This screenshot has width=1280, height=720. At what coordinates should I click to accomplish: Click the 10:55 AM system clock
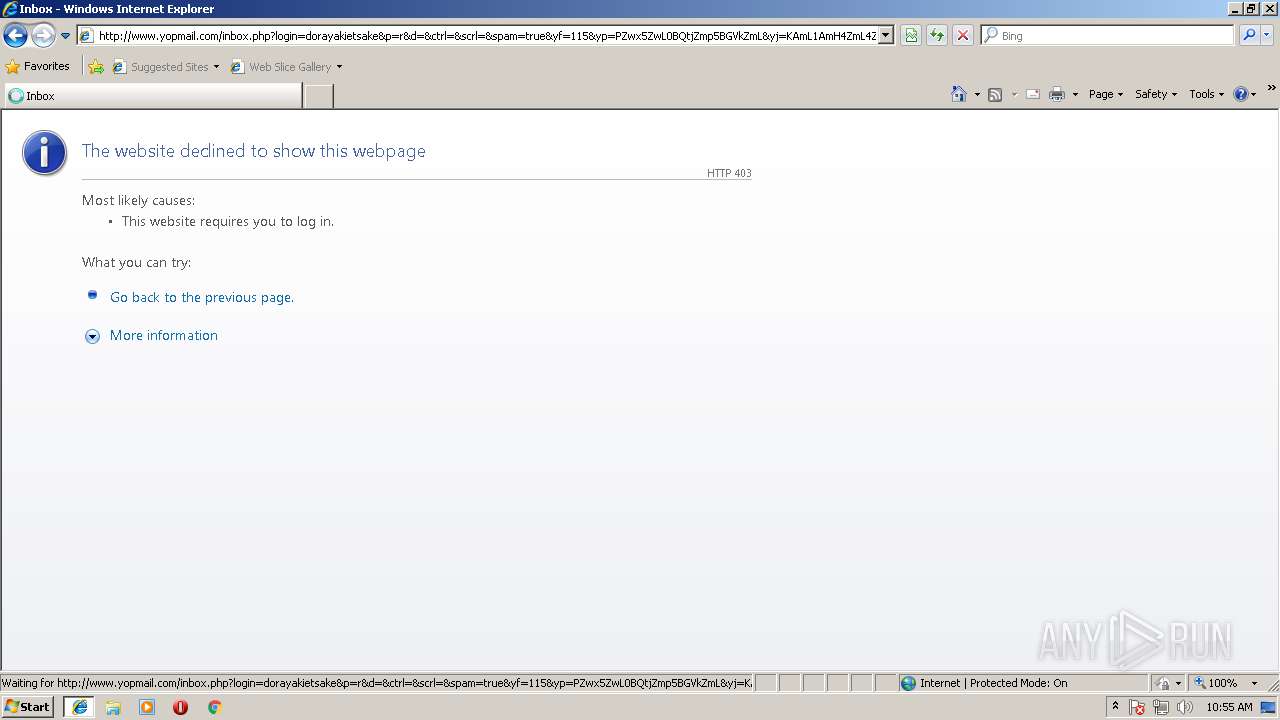click(1229, 707)
